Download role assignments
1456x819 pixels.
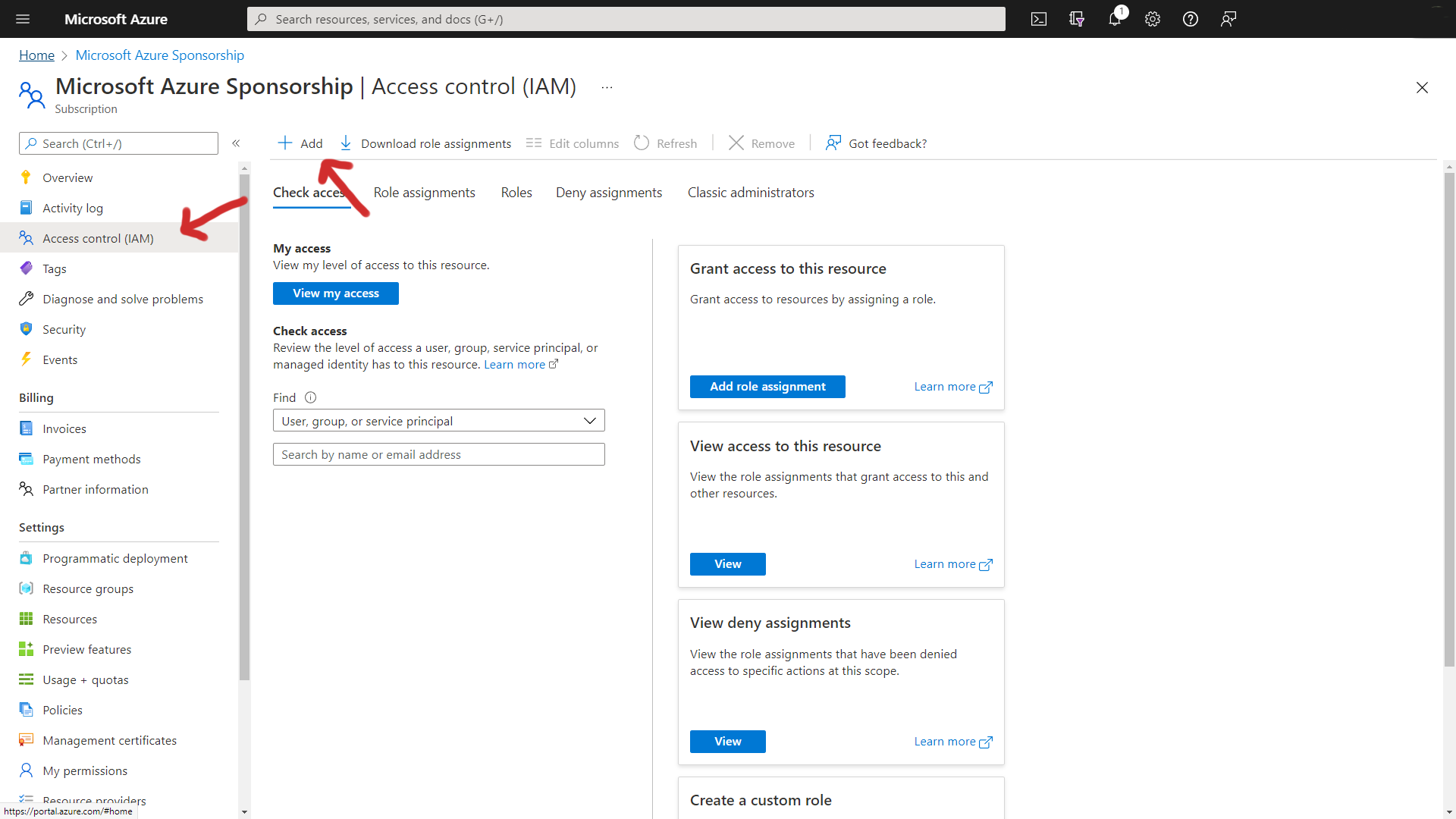point(425,143)
